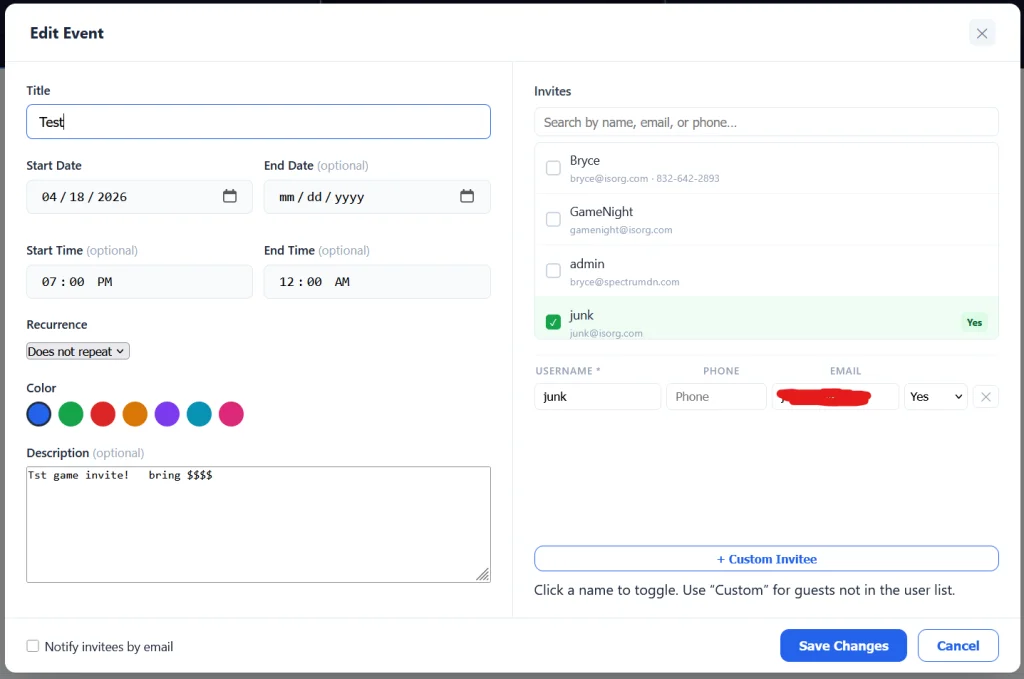The image size is (1024, 679).
Task: Click Save Changes button
Action: point(843,646)
